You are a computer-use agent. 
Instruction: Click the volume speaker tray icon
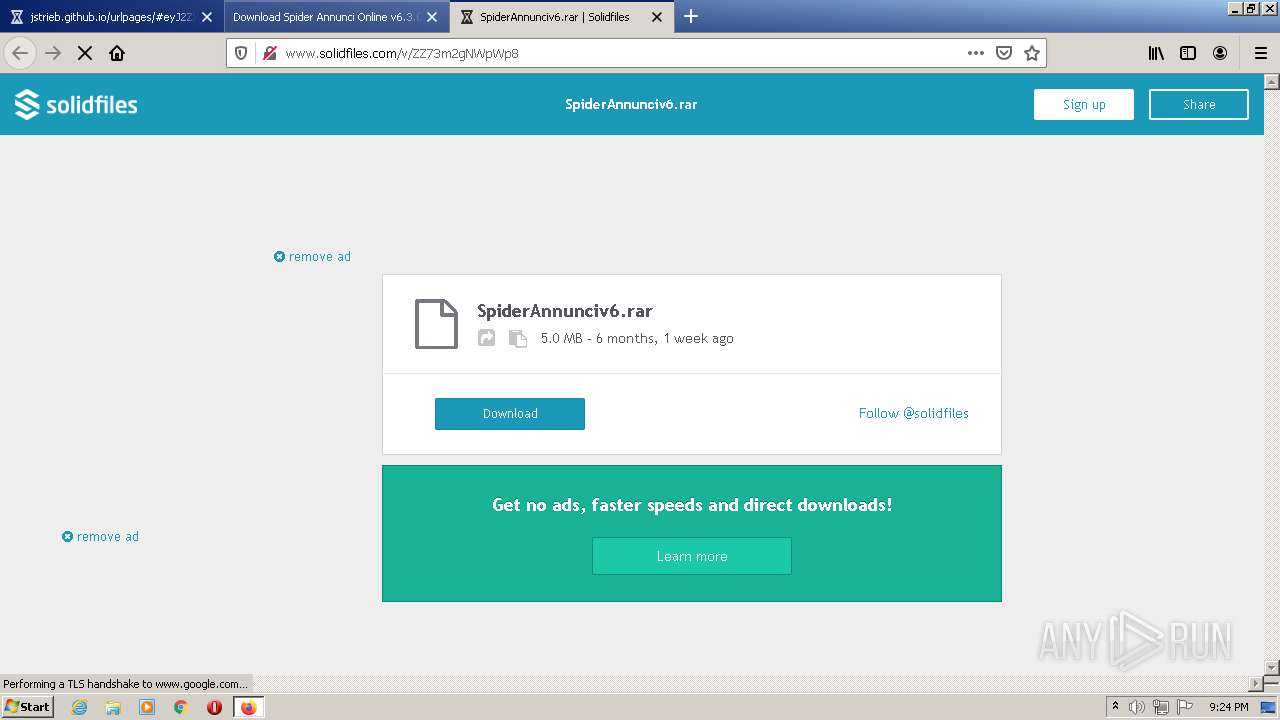click(x=1136, y=707)
